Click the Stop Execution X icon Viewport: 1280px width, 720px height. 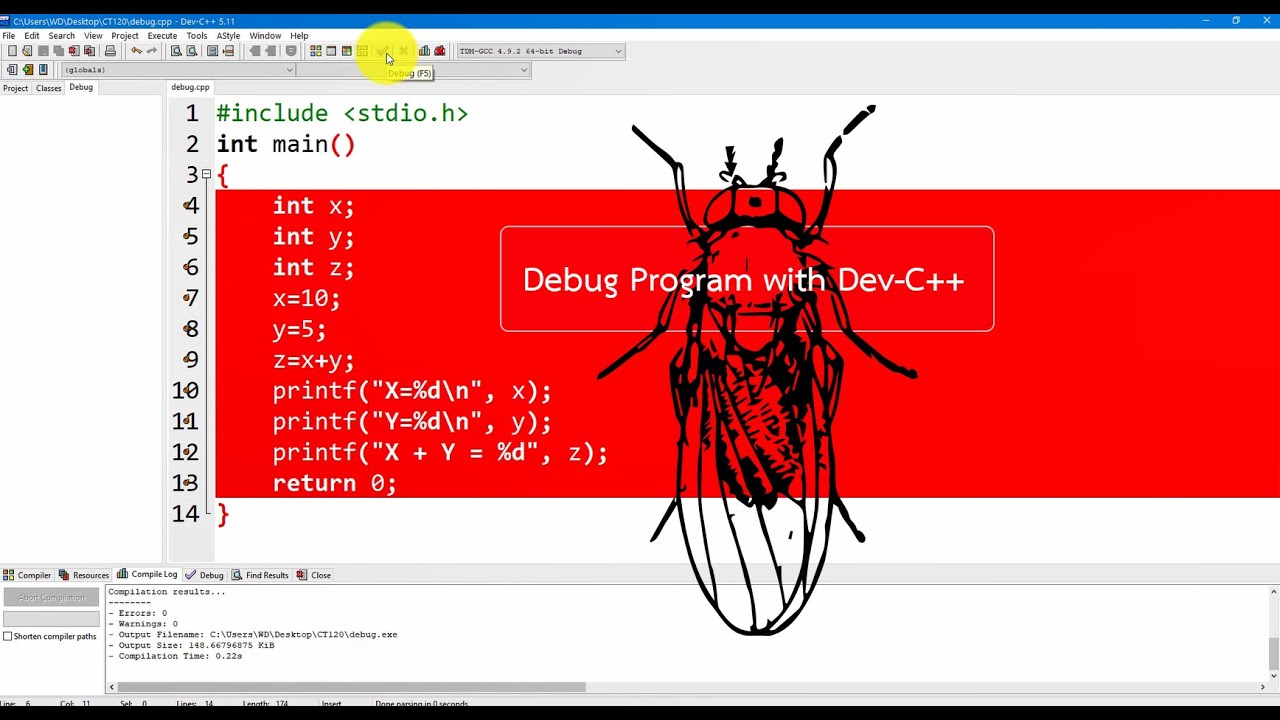(x=404, y=51)
